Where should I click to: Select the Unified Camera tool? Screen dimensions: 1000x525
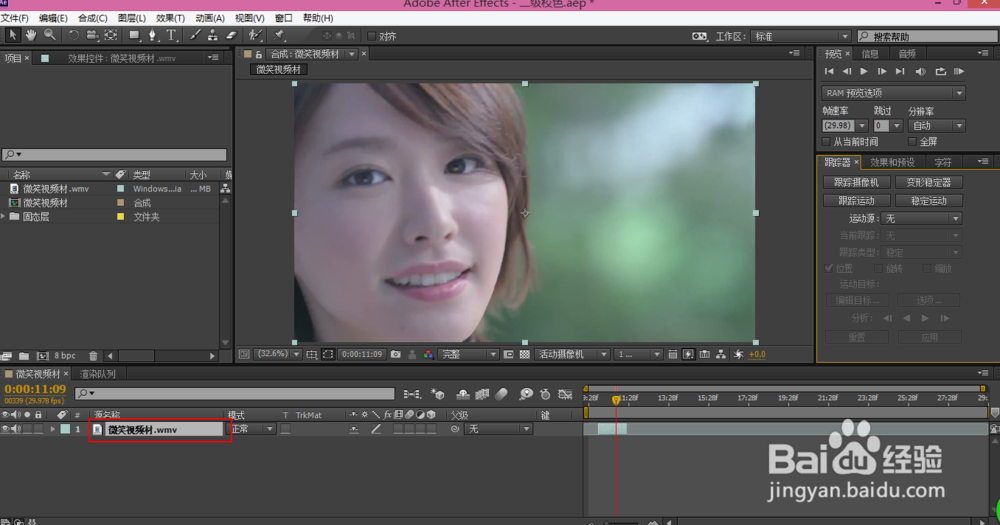(92, 35)
